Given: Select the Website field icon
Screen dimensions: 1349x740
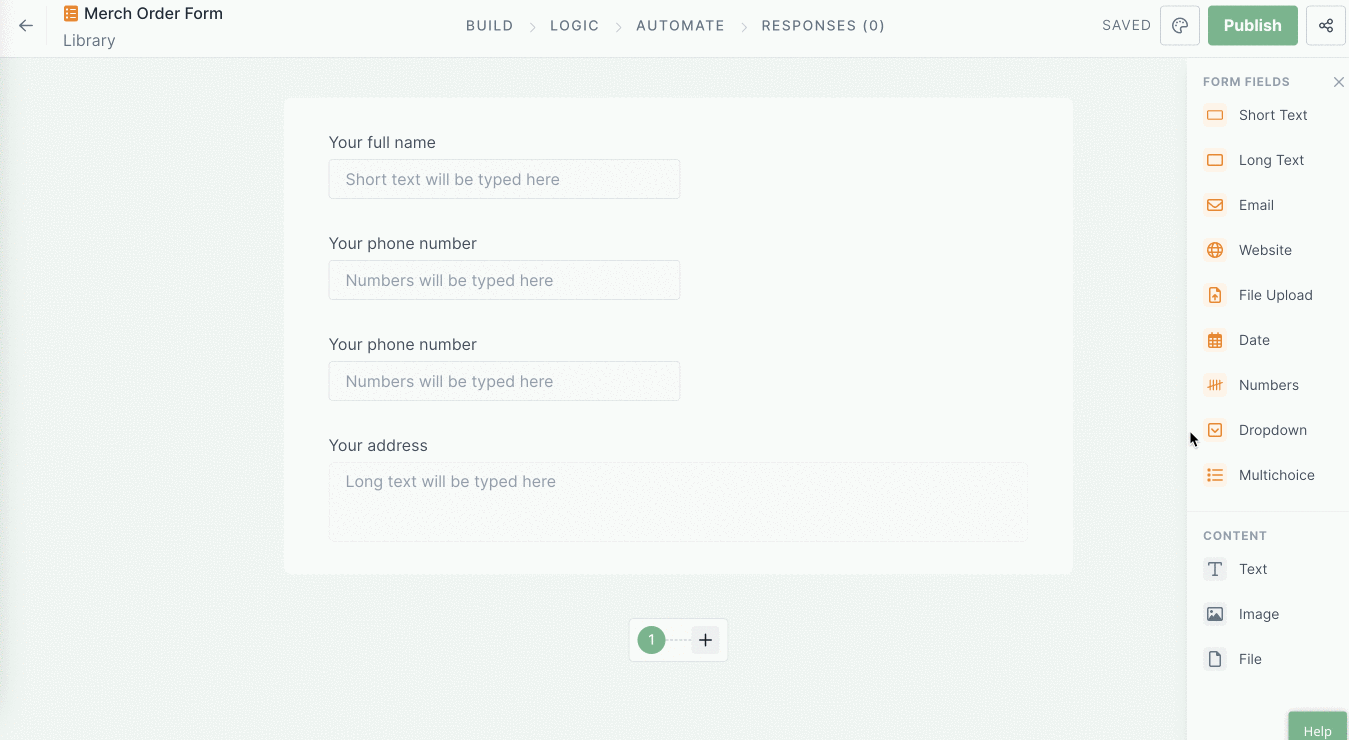Looking at the screenshot, I should tap(1214, 250).
